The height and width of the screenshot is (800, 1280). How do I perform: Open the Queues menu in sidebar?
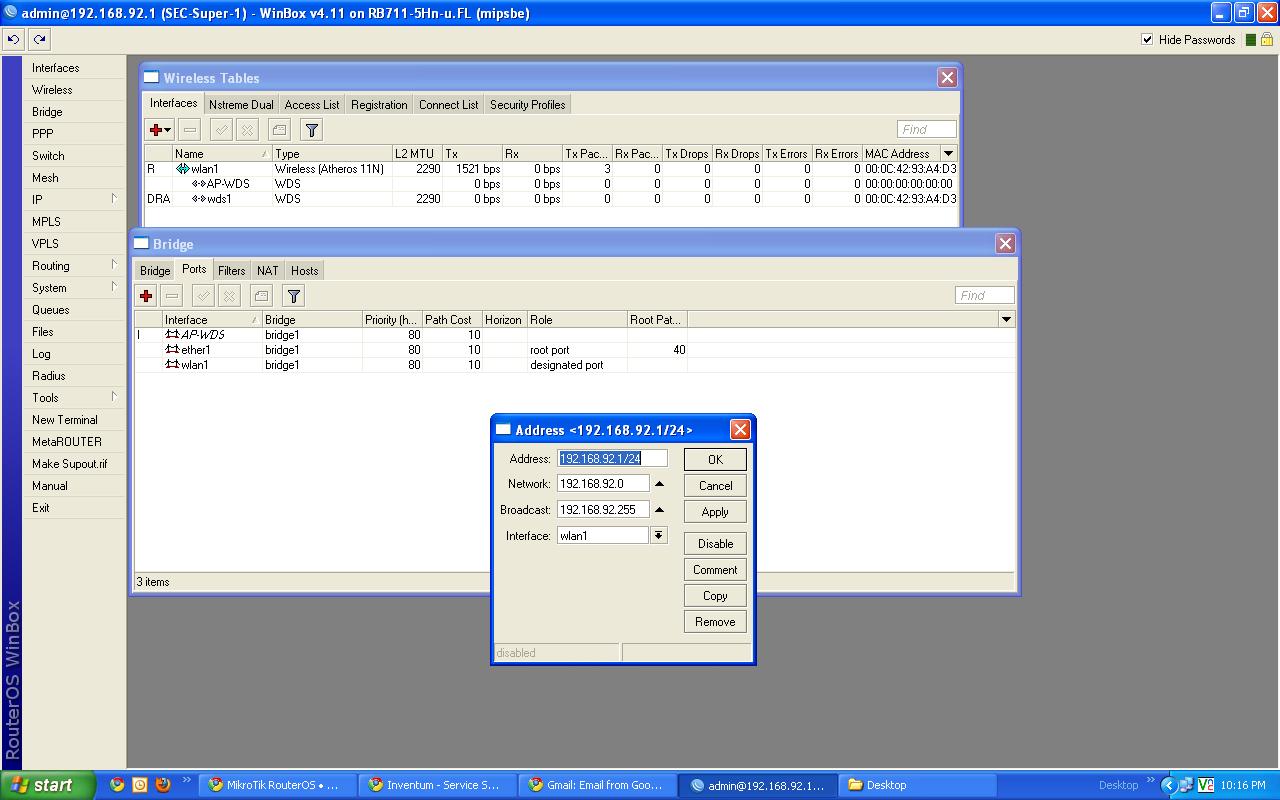click(51, 310)
